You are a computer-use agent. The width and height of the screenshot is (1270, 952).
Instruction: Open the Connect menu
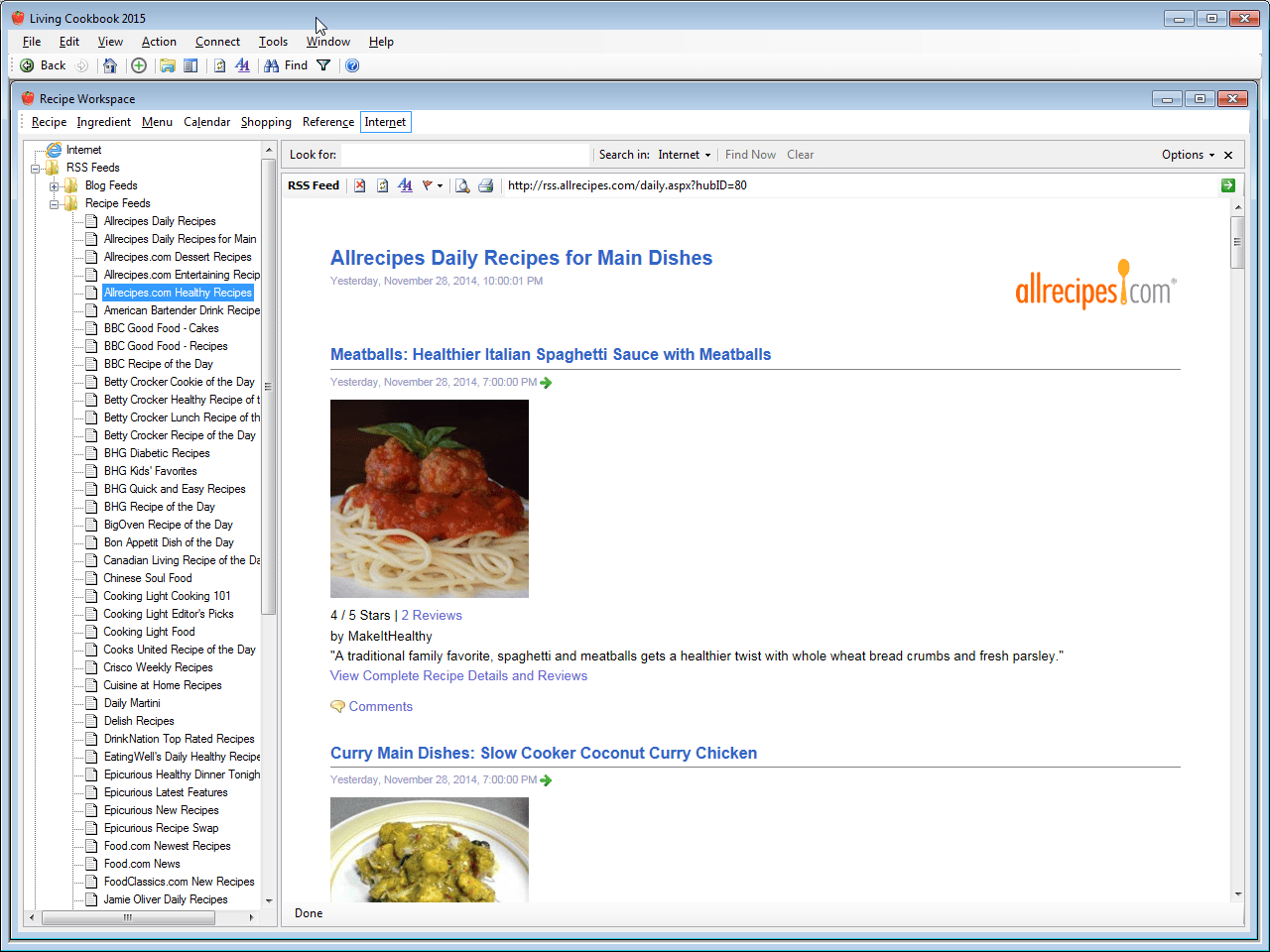point(217,42)
